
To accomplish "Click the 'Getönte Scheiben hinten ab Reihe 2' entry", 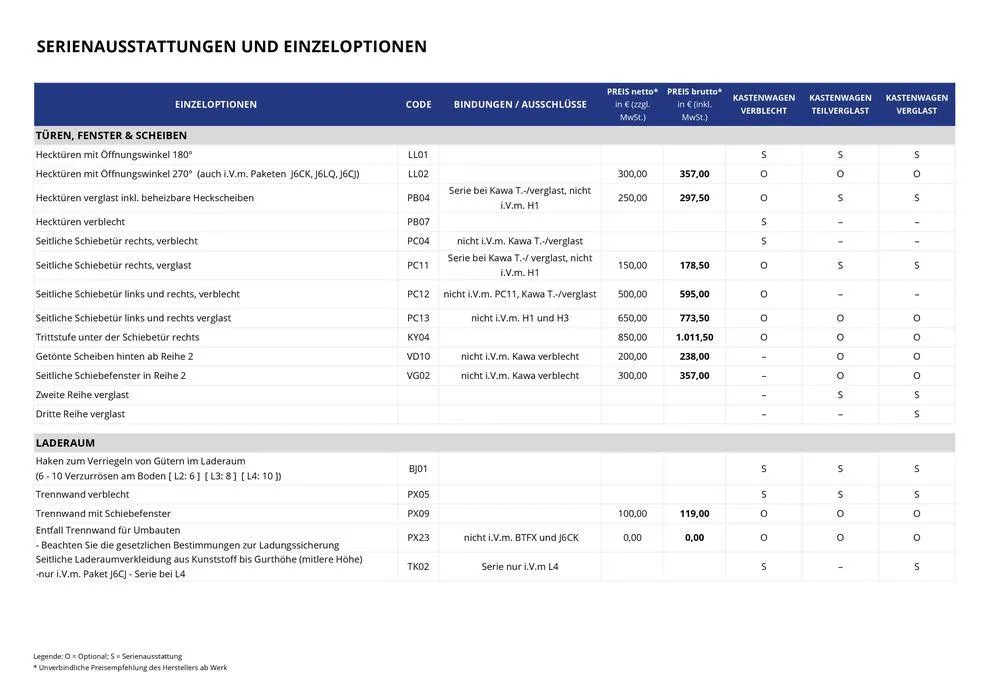I will pos(114,357).
